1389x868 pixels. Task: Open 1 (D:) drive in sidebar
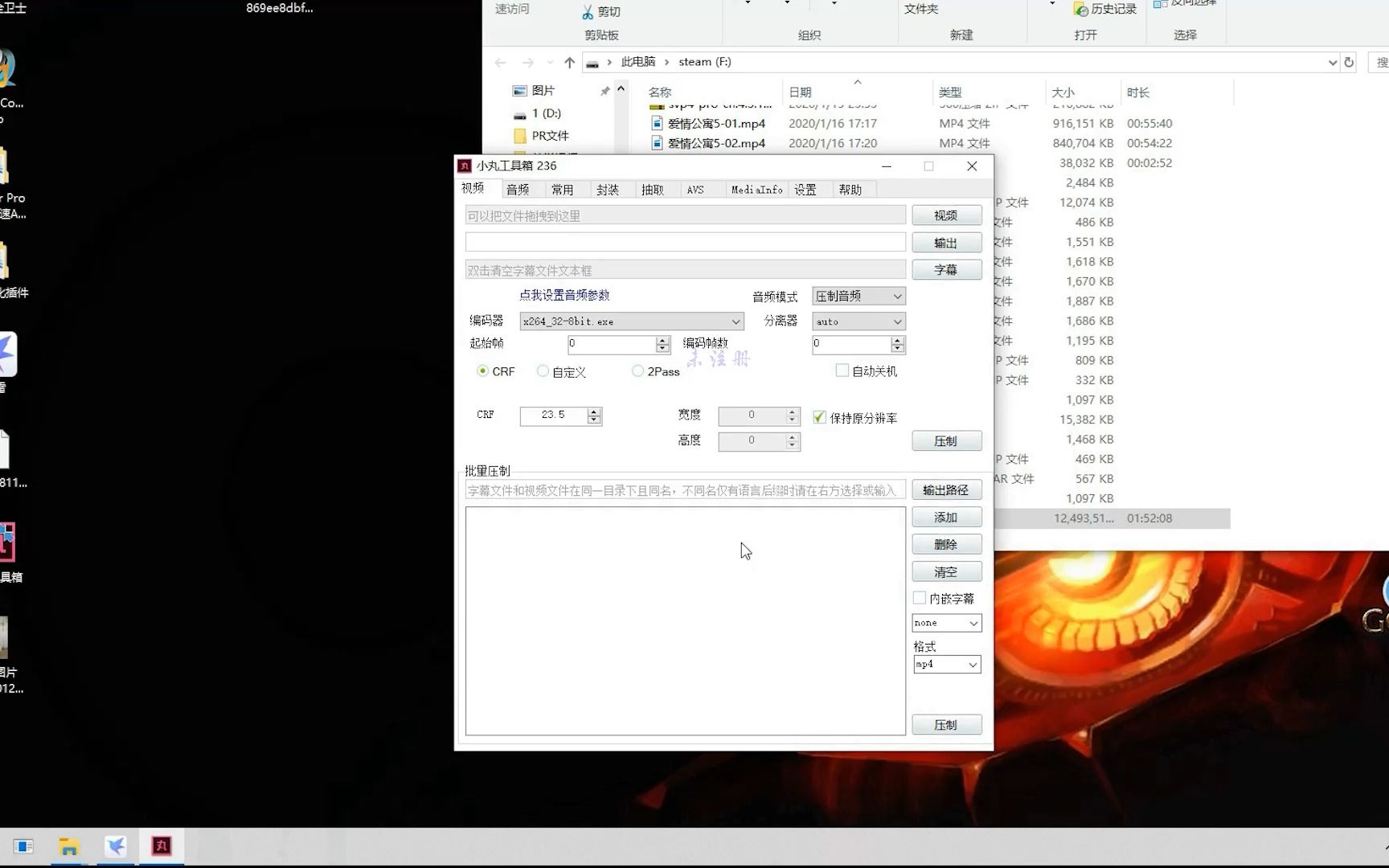(x=547, y=113)
